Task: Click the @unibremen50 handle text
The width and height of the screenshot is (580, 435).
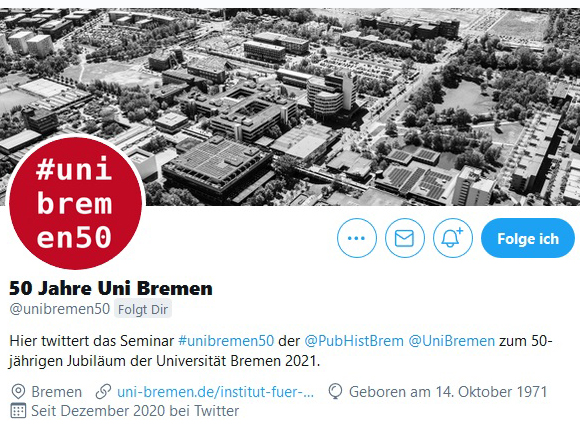Action: [60, 308]
